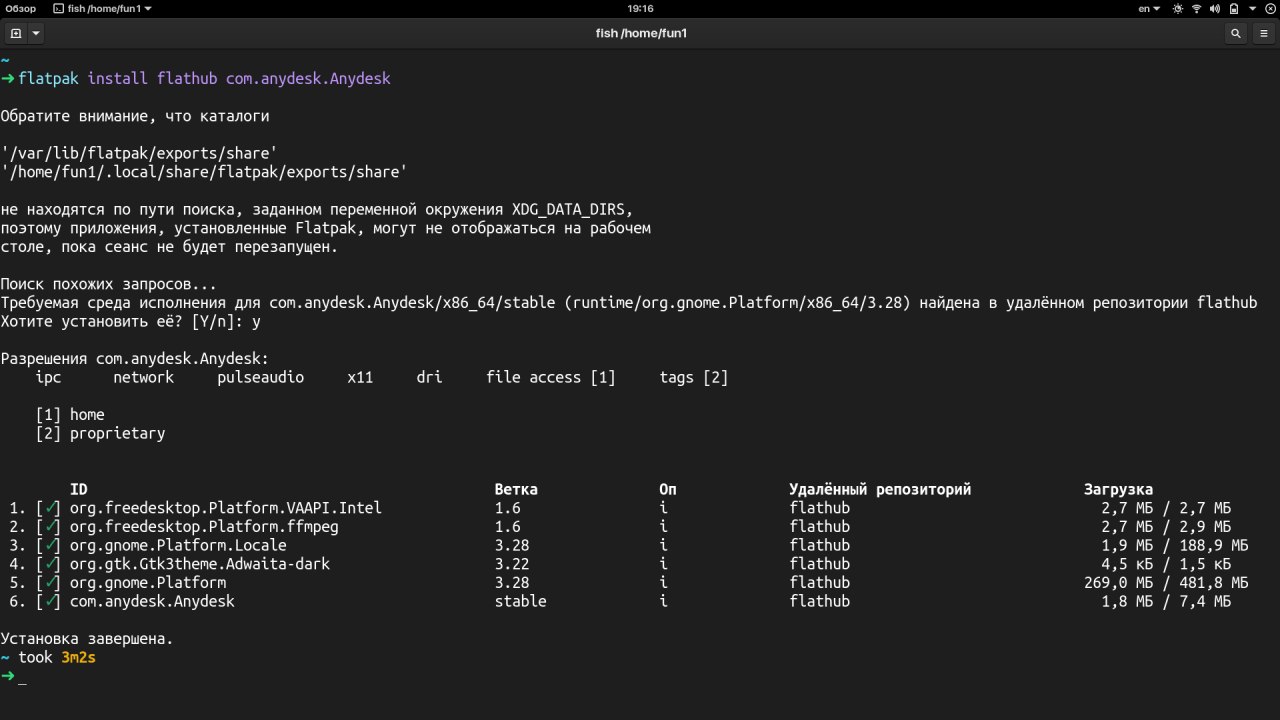This screenshot has width=1280, height=720.
Task: Click the com.anydesk.Anydesk argument in command
Action: pos(309,78)
